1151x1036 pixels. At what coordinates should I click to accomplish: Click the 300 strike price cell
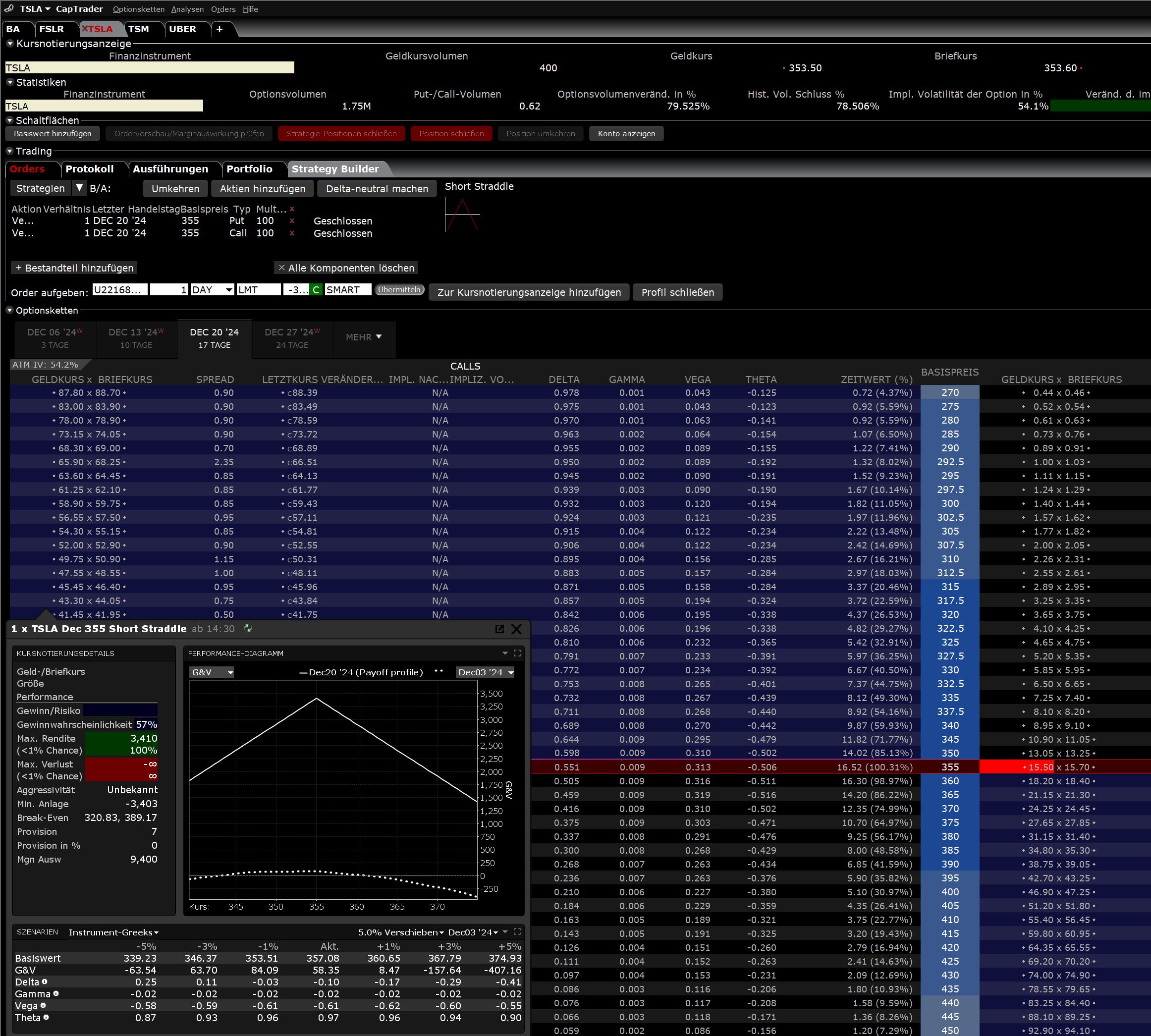click(x=949, y=504)
